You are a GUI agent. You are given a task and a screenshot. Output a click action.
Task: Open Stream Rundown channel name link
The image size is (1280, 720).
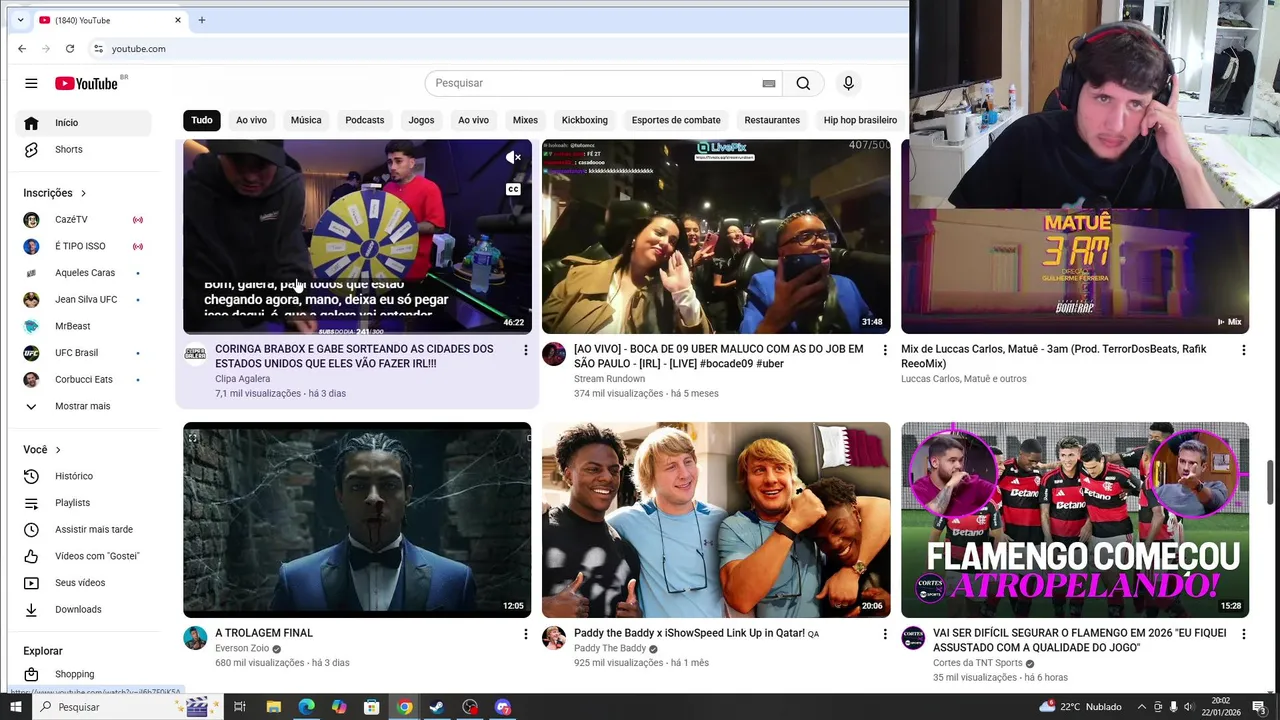tap(610, 379)
